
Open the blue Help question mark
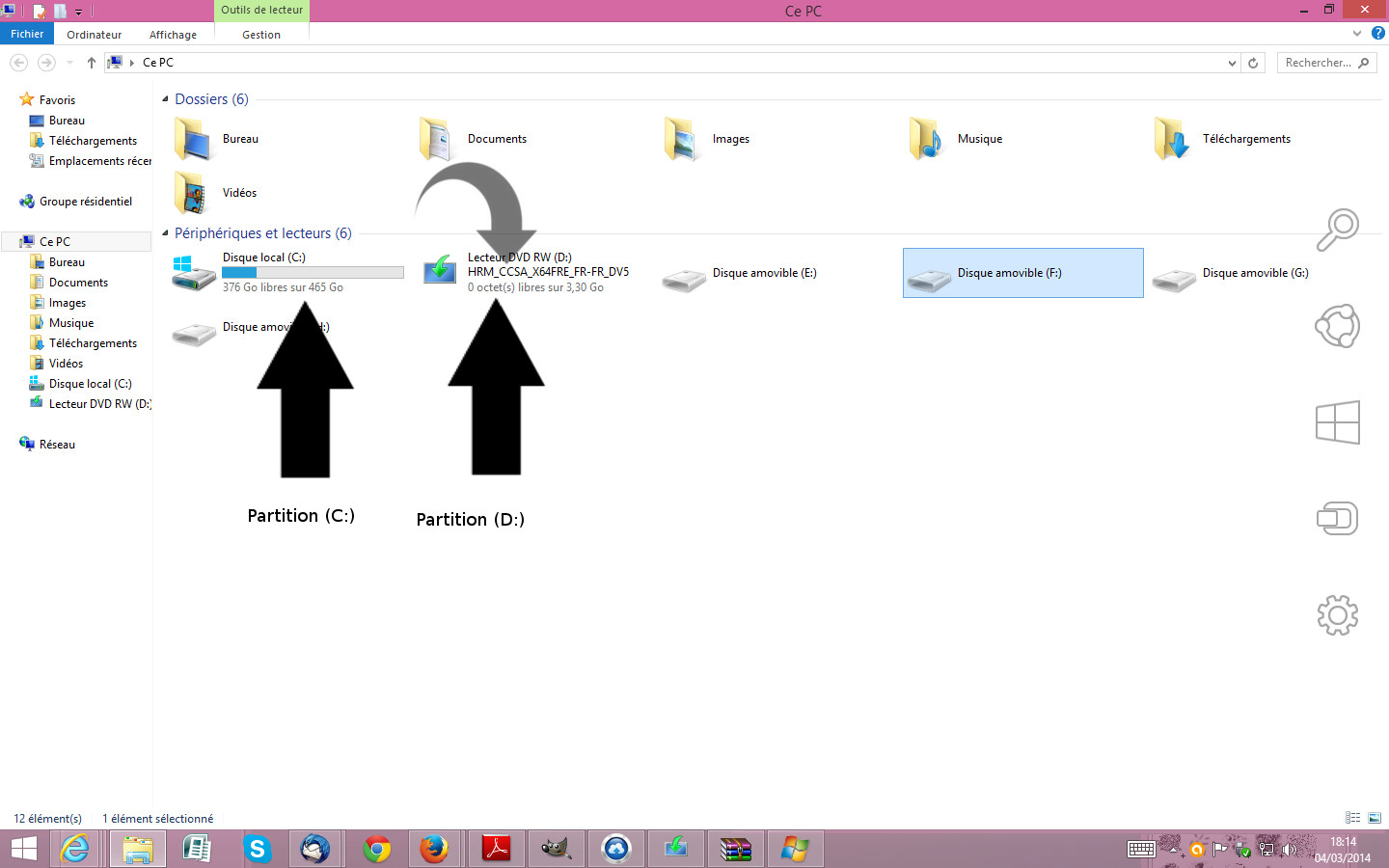1378,33
